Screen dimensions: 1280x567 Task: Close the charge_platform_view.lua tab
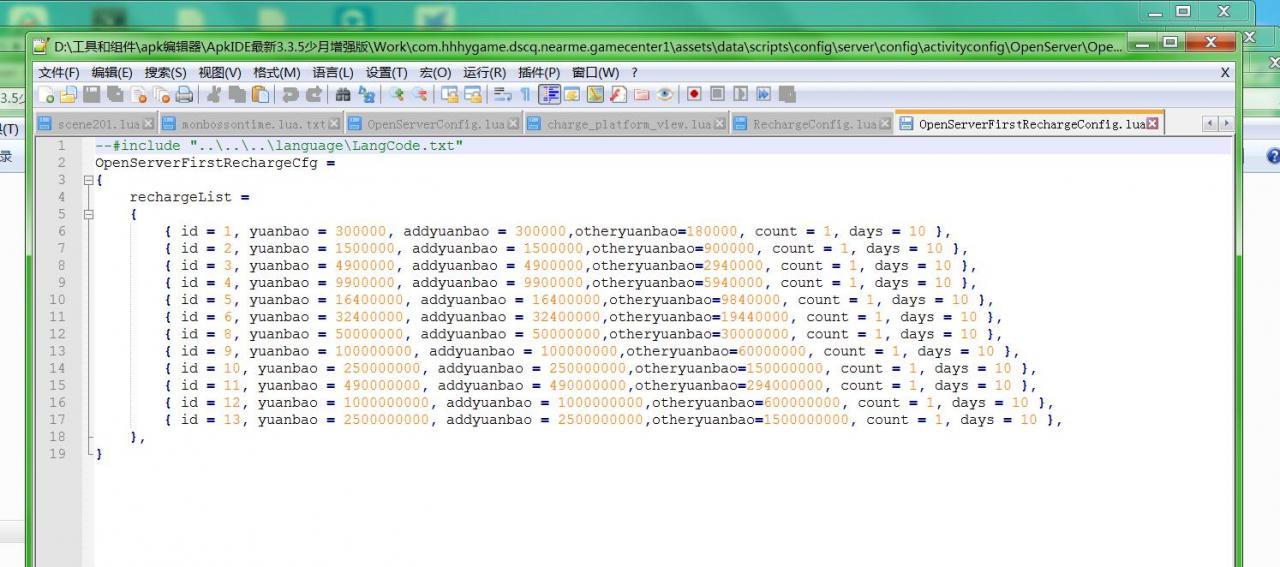720,124
